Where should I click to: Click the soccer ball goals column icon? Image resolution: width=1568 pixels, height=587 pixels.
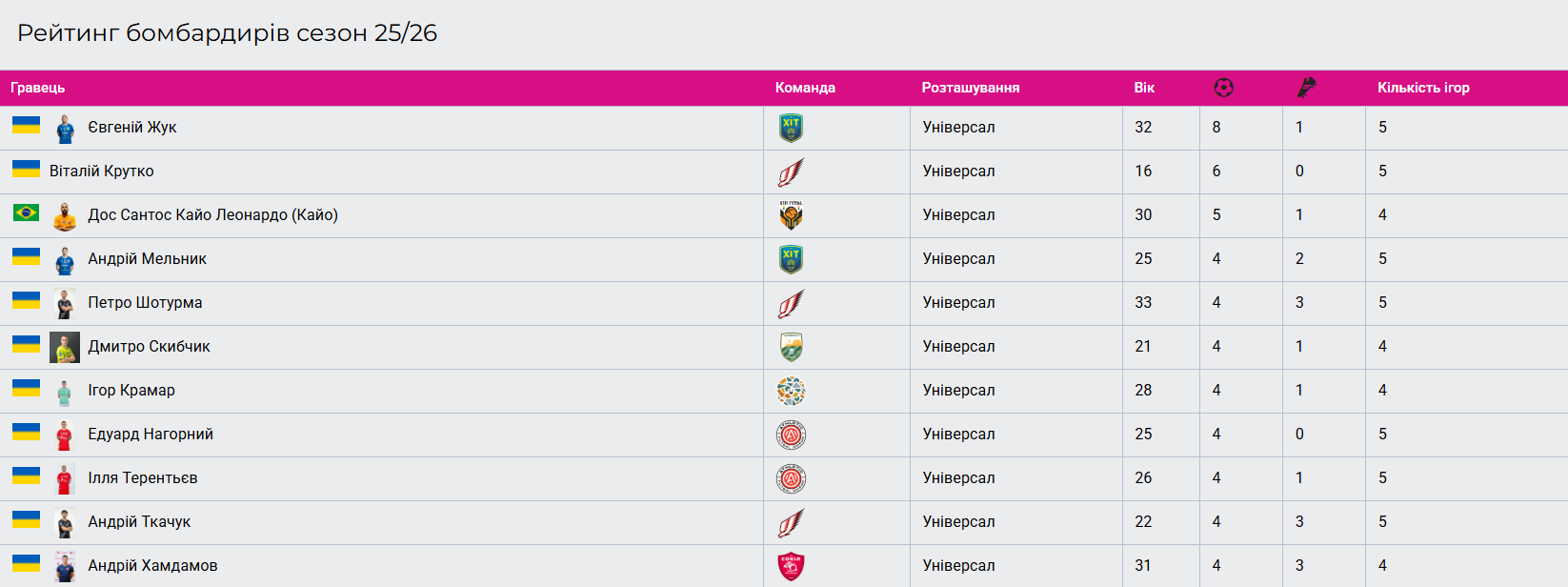[x=1224, y=88]
